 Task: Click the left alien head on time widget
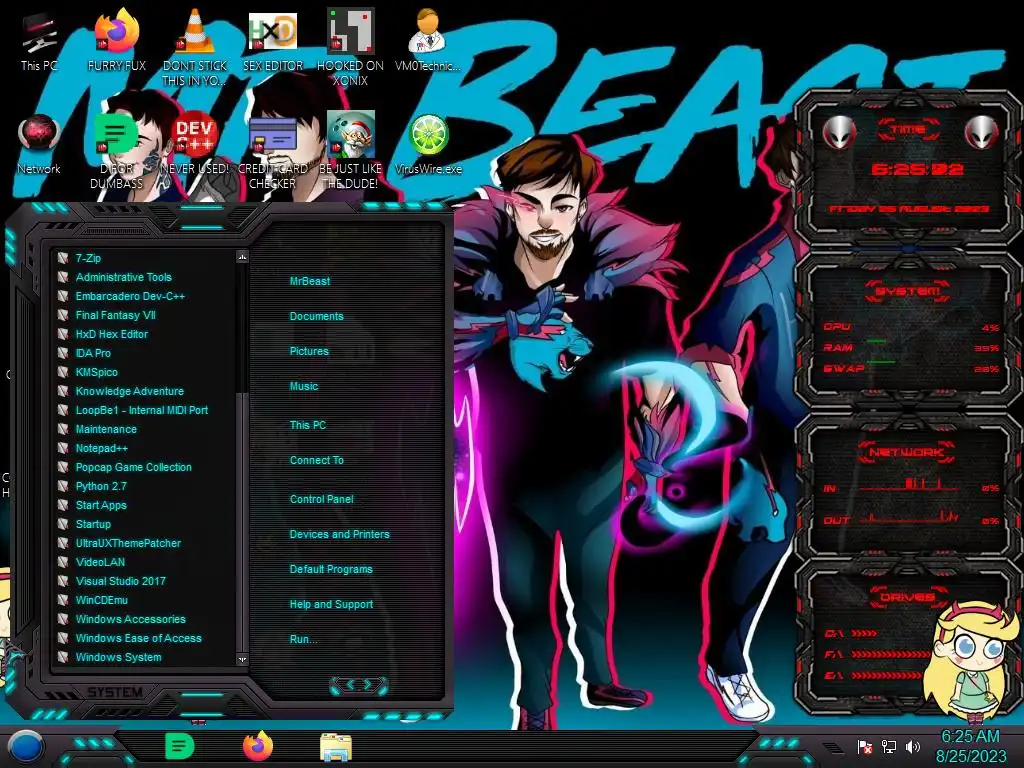tap(839, 133)
